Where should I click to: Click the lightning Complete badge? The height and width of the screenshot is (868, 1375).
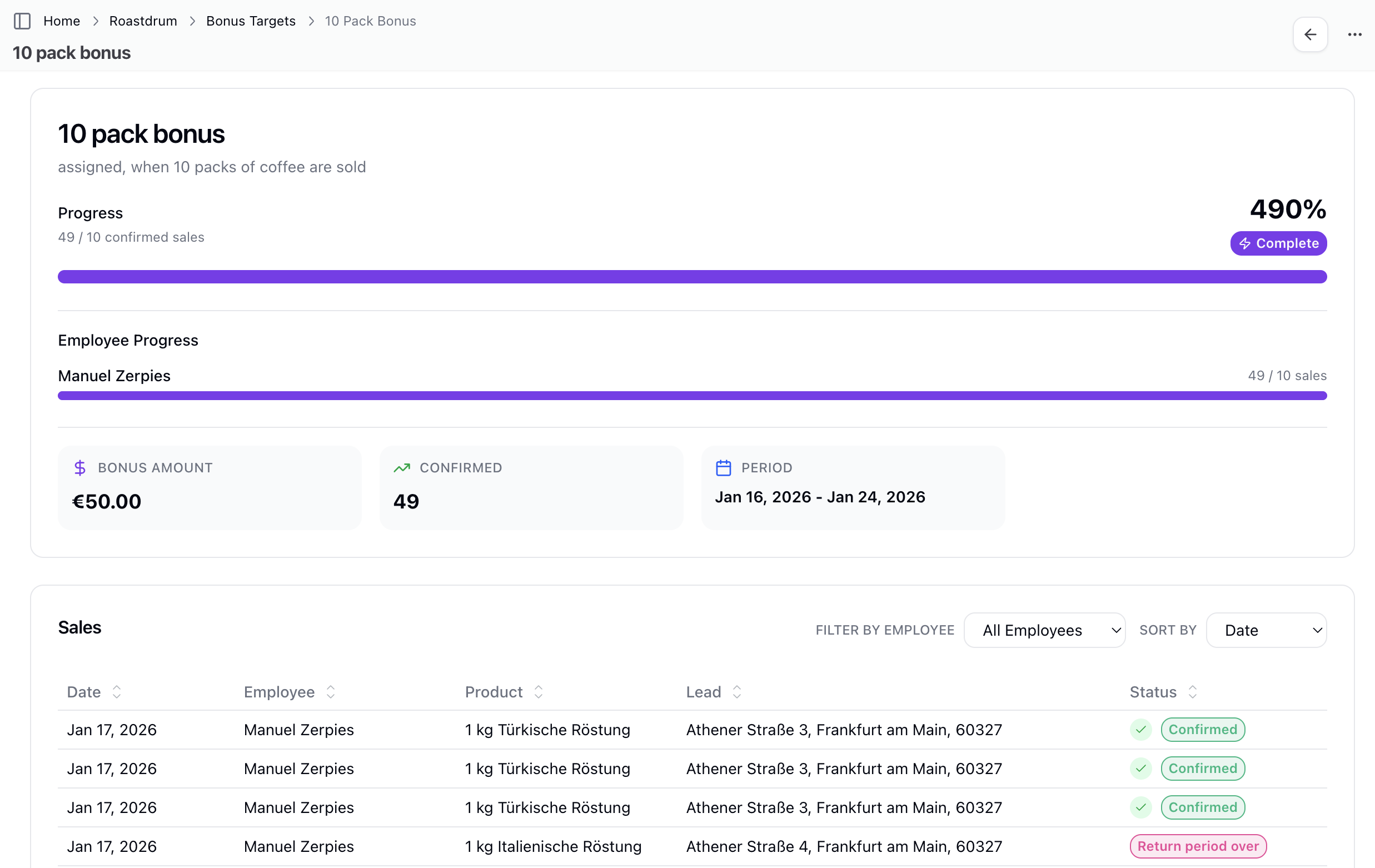(1278, 243)
